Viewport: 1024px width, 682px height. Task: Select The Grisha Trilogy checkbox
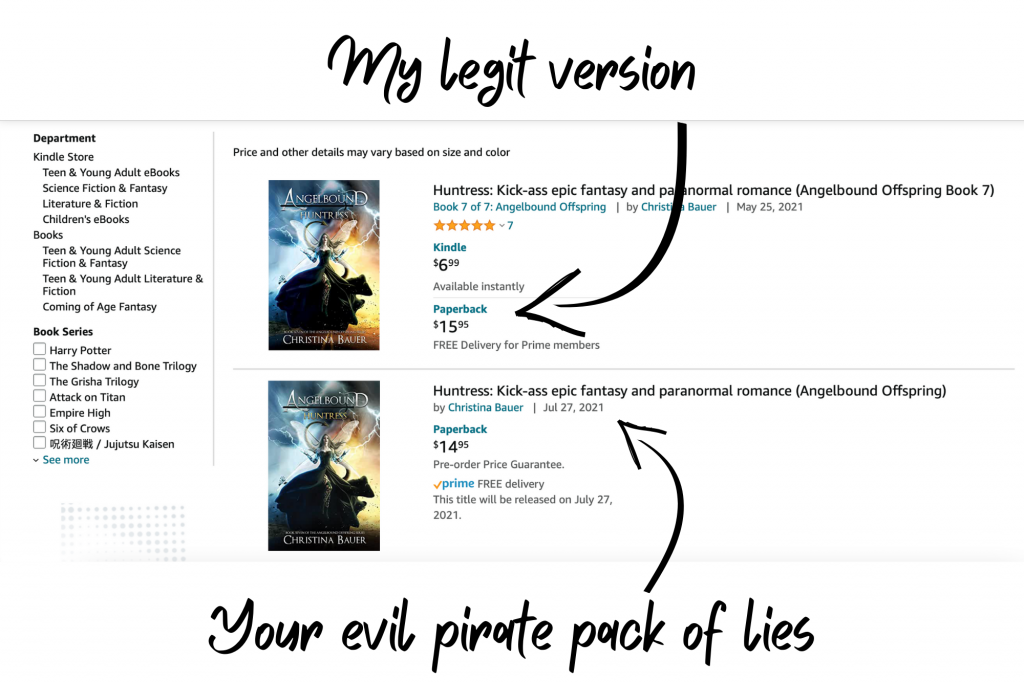(40, 381)
